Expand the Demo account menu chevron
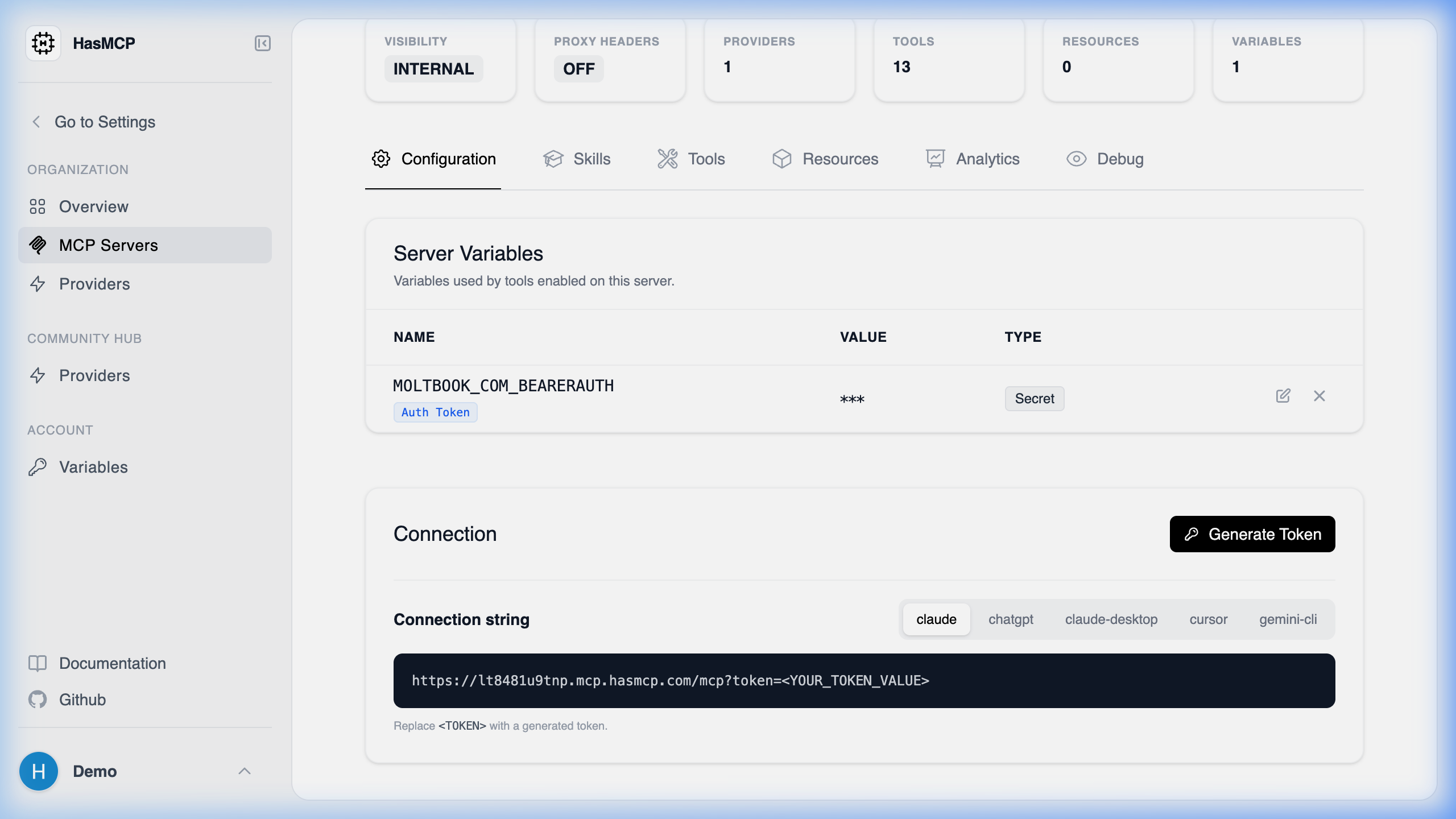 tap(245, 771)
